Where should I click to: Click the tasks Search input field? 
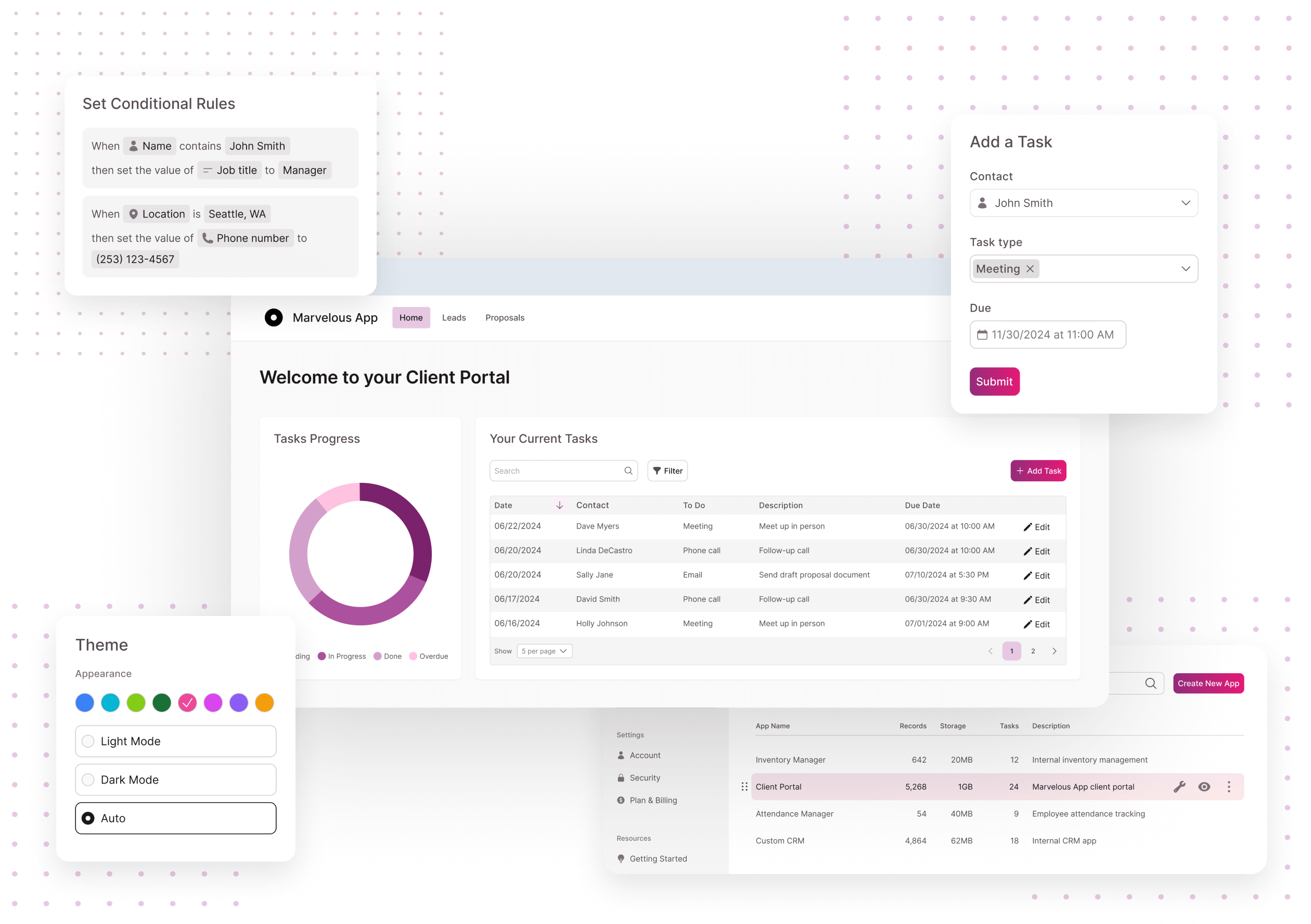tap(563, 470)
